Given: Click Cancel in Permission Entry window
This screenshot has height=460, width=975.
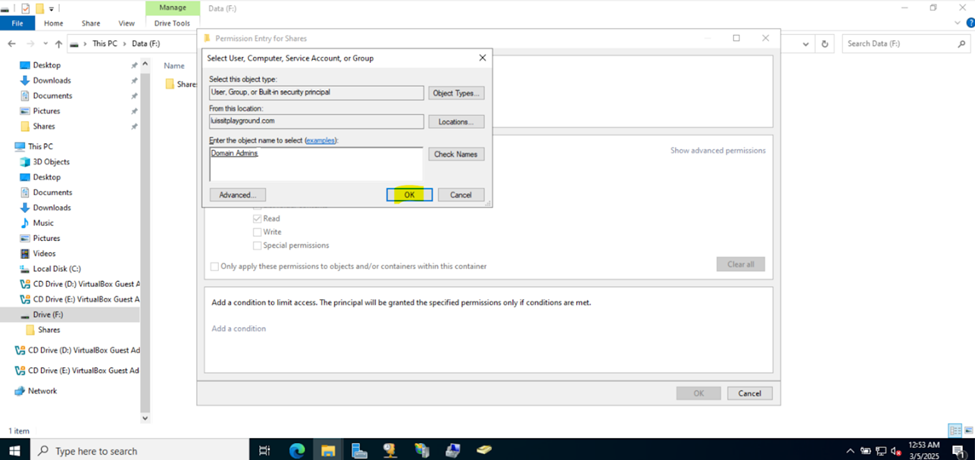Looking at the screenshot, I should pos(749,393).
